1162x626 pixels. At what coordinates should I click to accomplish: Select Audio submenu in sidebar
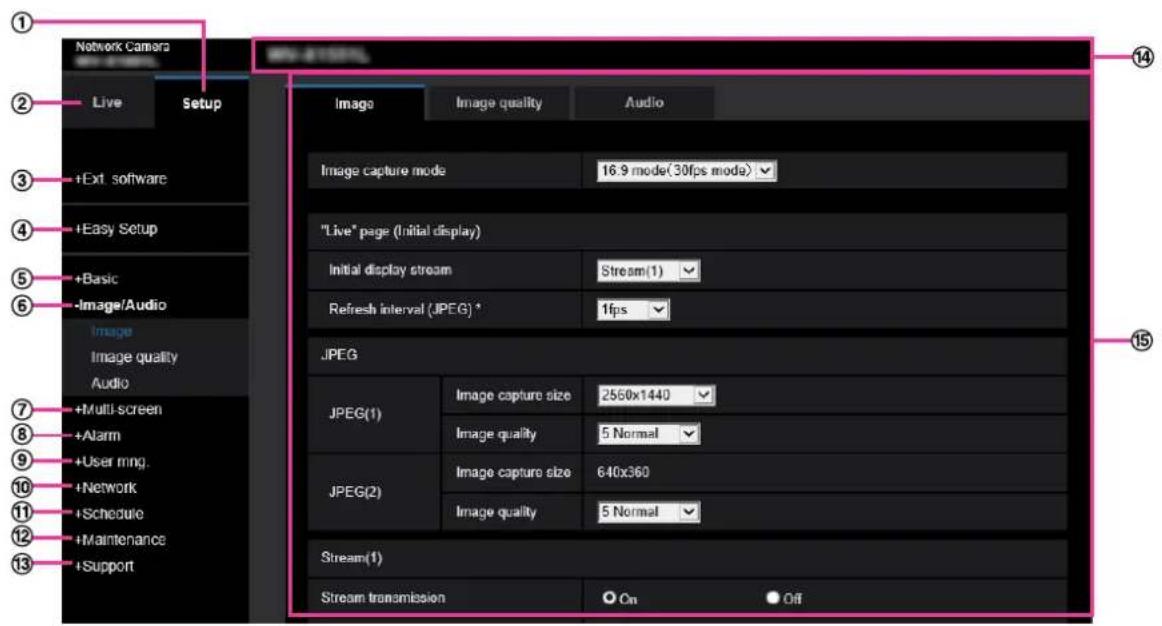pyautogui.click(x=110, y=383)
